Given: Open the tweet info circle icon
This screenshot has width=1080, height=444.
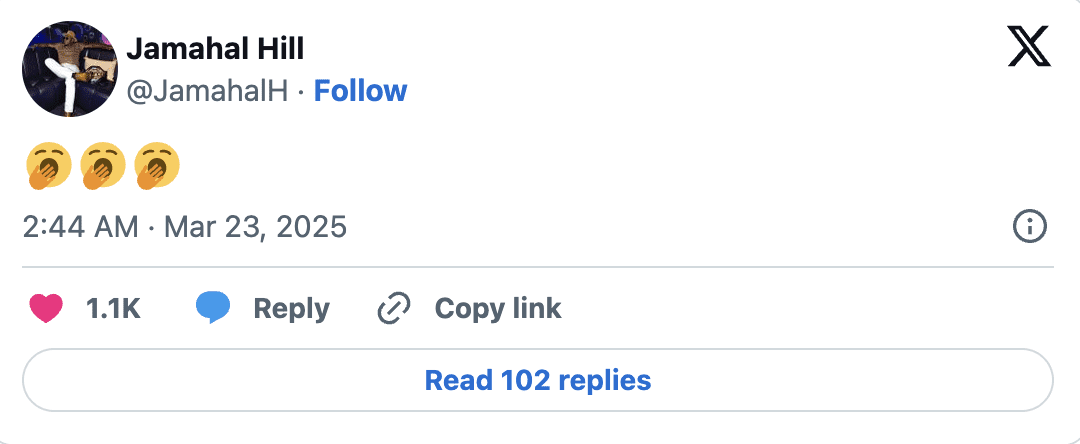Looking at the screenshot, I should point(1030,226).
